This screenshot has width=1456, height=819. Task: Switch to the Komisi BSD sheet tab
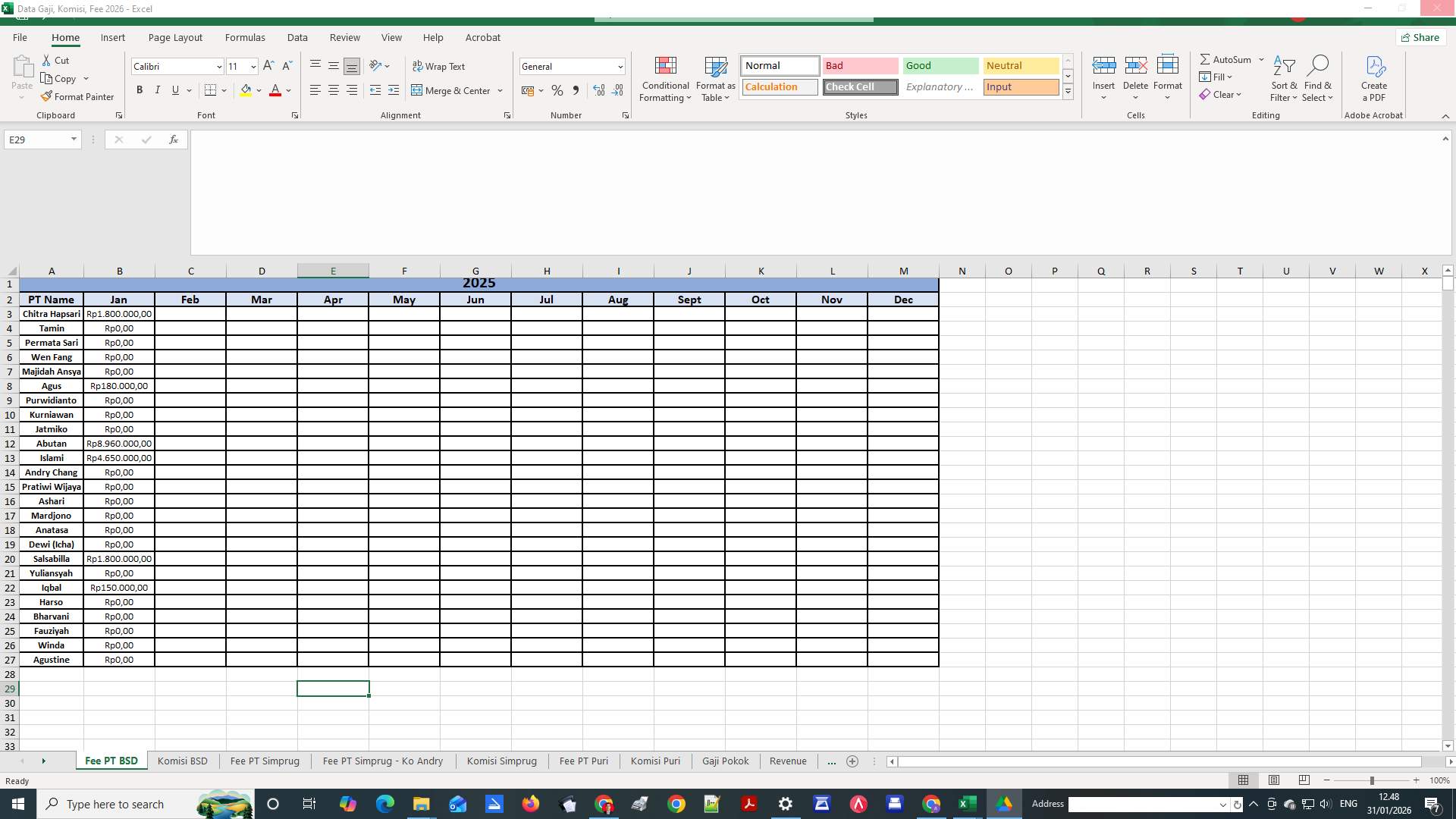(182, 761)
